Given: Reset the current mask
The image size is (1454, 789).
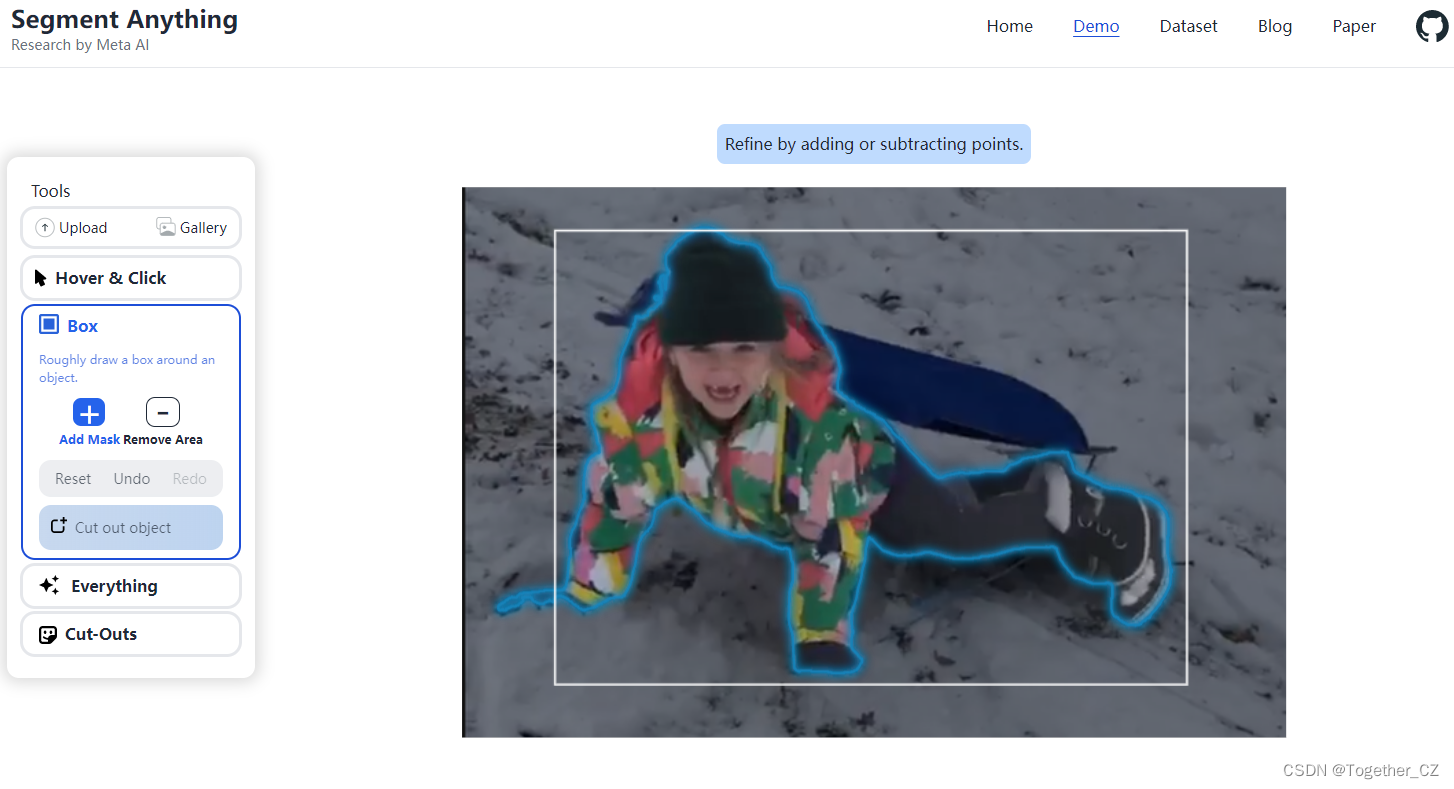Looking at the screenshot, I should pos(73,479).
